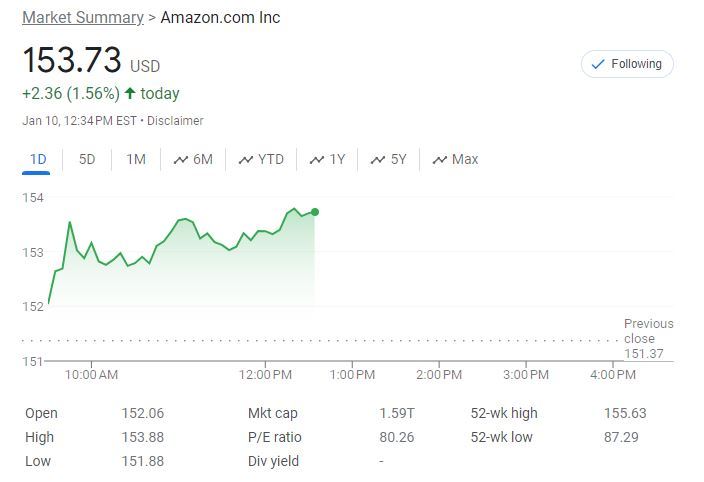704x482 pixels.
Task: Click the green up arrow near today
Action: (129, 94)
